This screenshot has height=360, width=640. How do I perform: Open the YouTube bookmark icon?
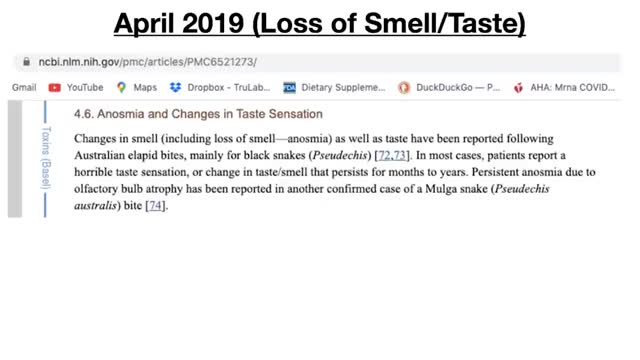(x=54, y=88)
